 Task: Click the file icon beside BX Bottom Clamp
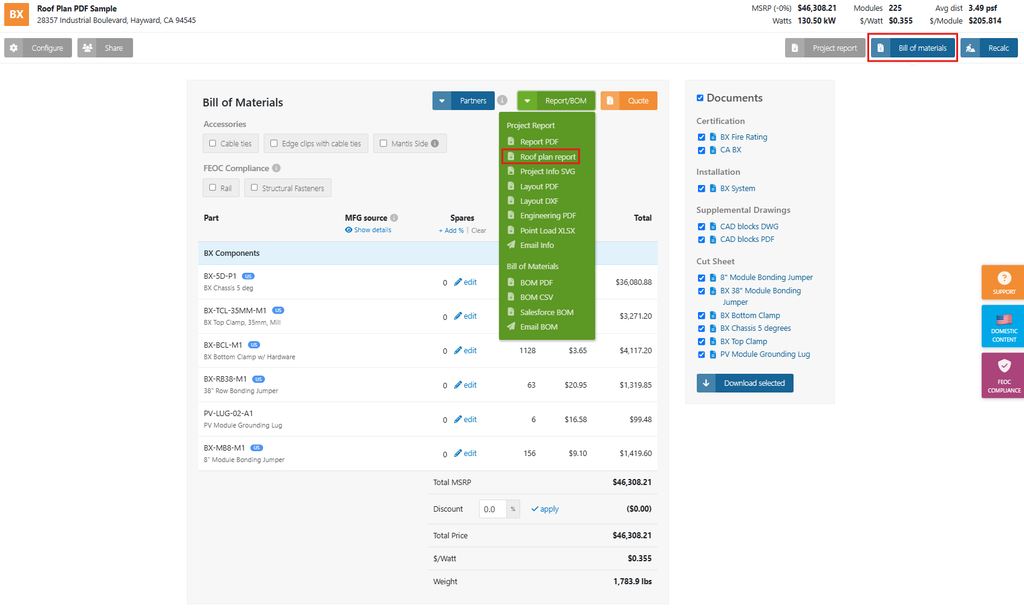point(713,315)
